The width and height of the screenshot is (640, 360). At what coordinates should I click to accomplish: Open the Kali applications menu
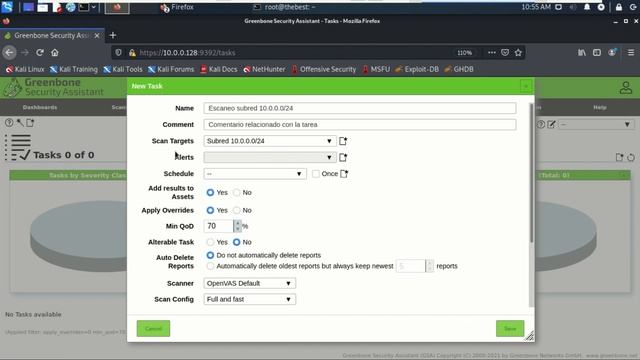[x=7, y=7]
